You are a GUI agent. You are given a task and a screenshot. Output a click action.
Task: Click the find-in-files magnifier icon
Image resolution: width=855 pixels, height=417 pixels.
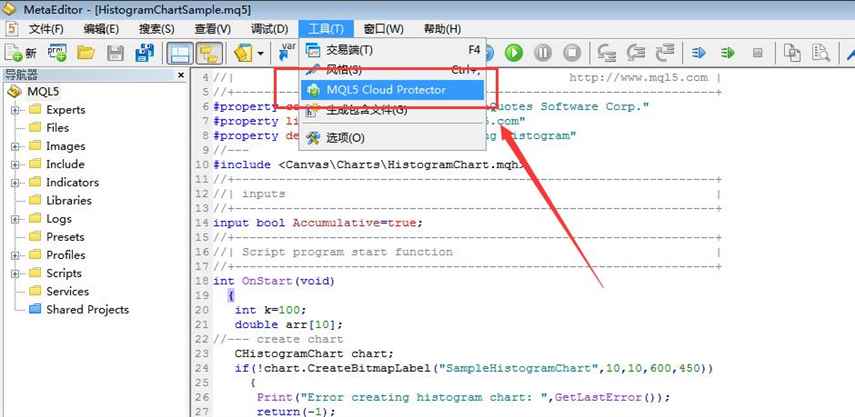[x=821, y=53]
